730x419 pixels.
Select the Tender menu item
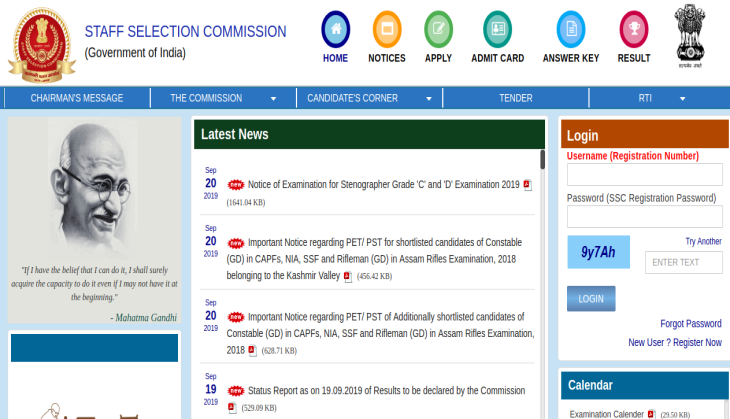(x=516, y=98)
